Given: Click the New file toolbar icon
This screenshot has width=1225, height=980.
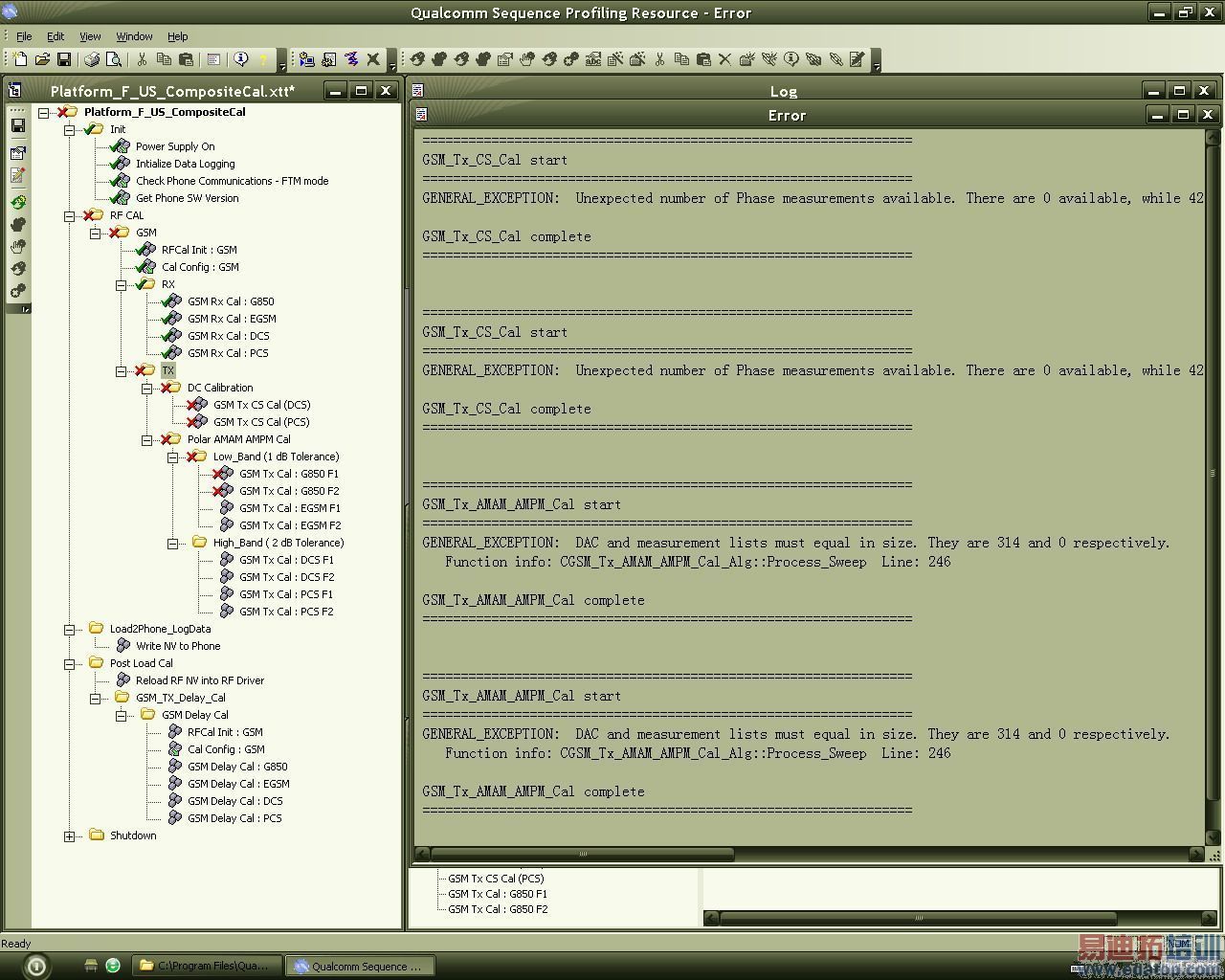Looking at the screenshot, I should point(20,59).
